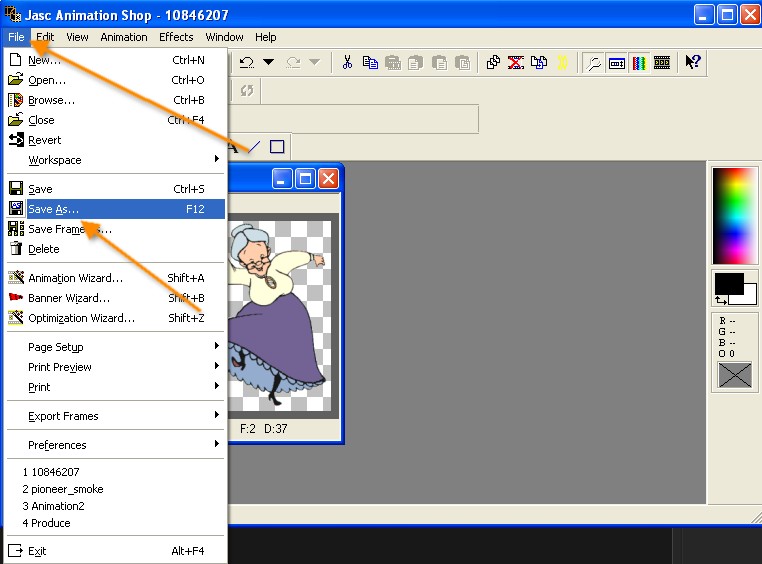
Task: Minimize the animation document window
Action: 282,179
